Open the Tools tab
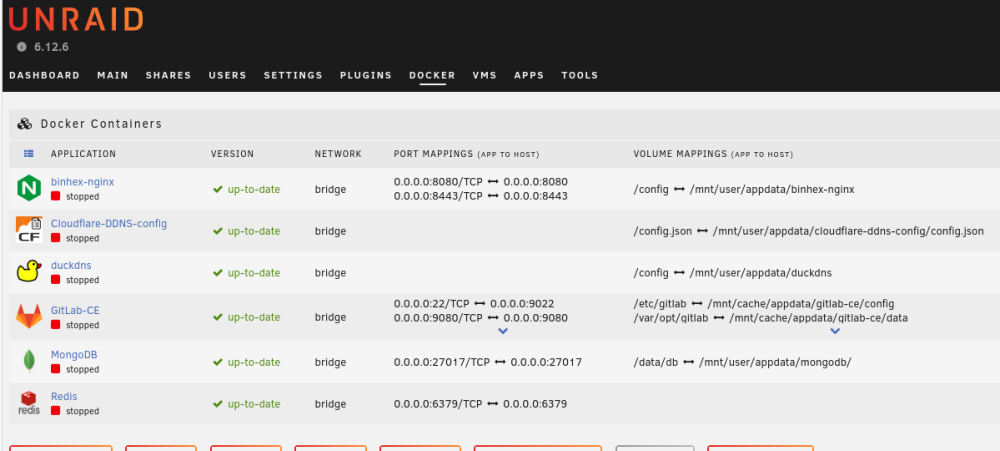 coord(580,75)
